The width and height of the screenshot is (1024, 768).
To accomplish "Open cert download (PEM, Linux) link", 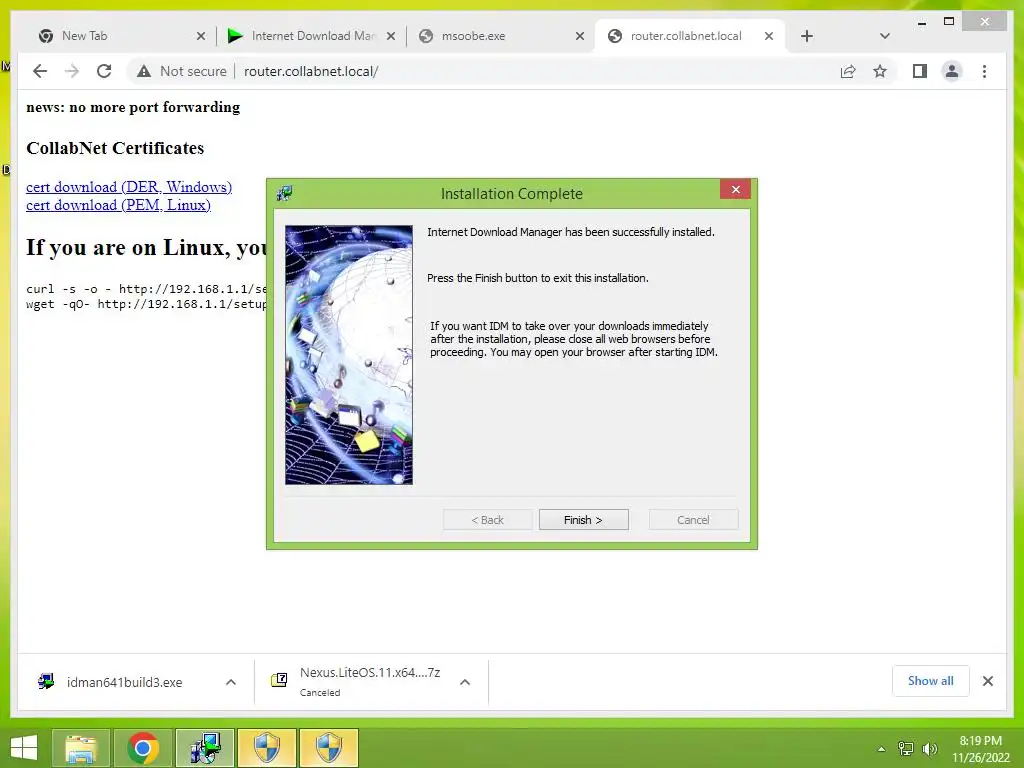I will (x=118, y=205).
